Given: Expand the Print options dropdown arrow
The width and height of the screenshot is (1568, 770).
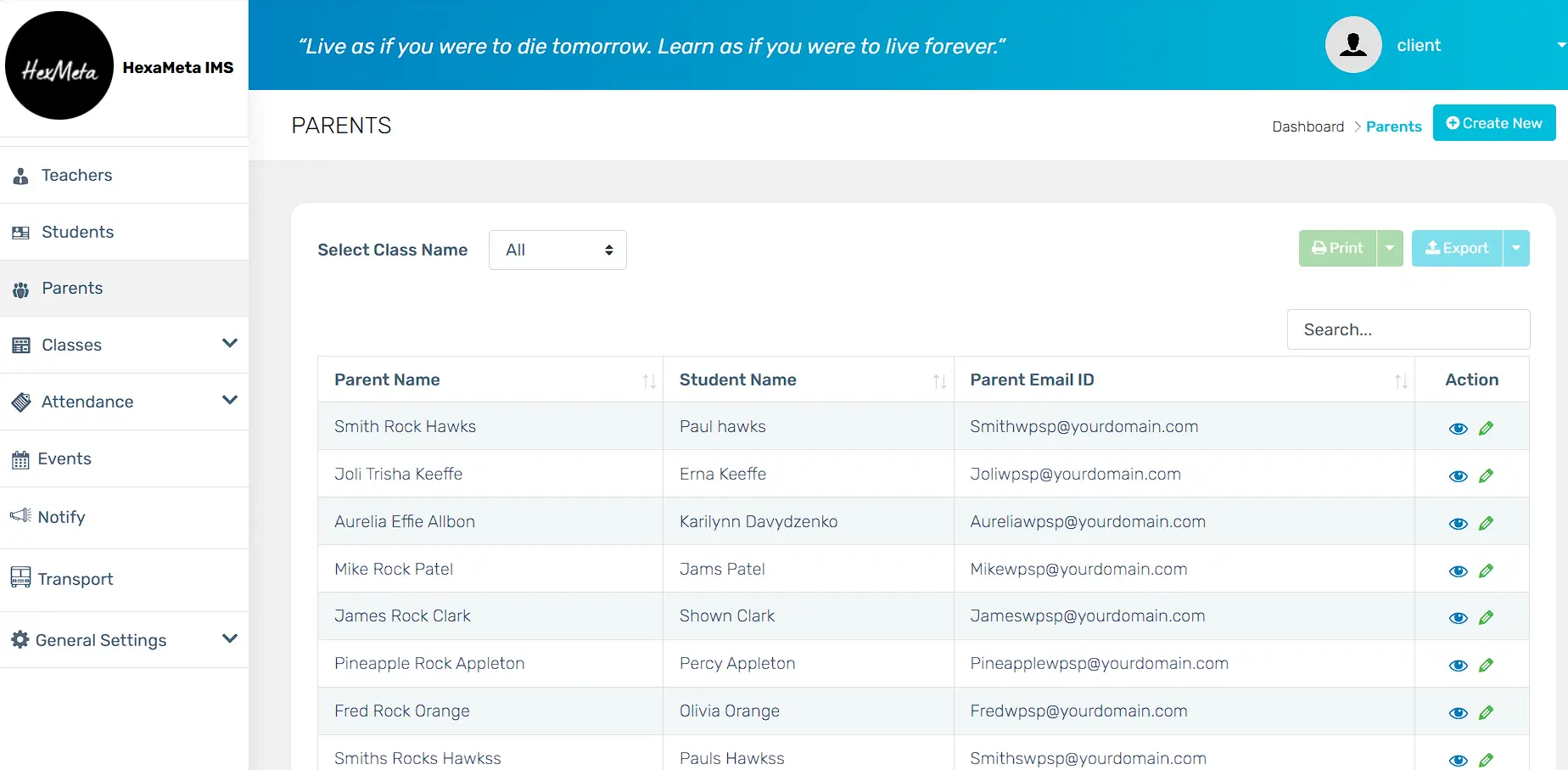Looking at the screenshot, I should (x=1390, y=249).
